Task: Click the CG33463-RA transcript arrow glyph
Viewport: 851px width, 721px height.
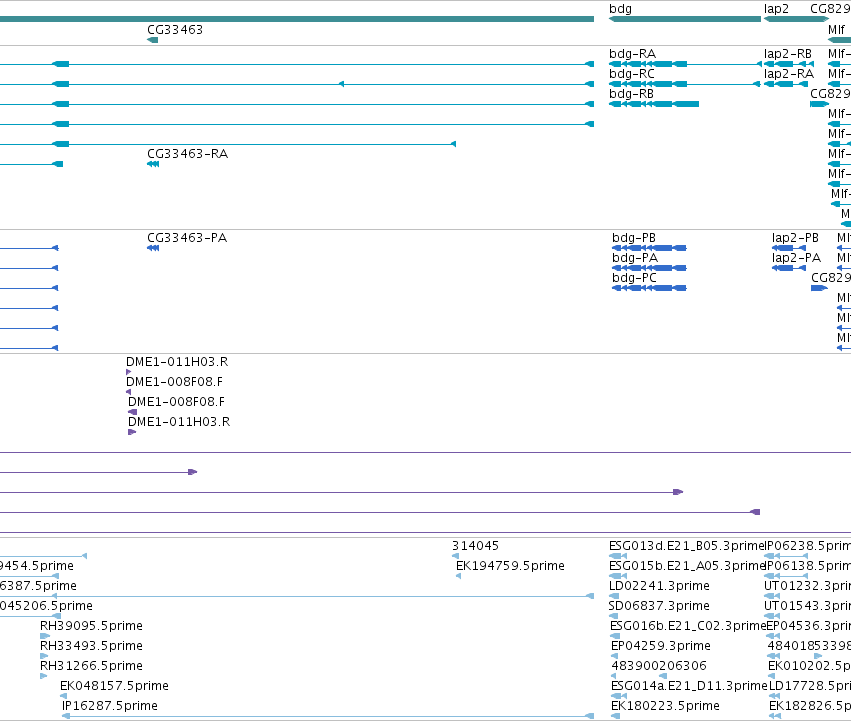Action: [x=153, y=164]
